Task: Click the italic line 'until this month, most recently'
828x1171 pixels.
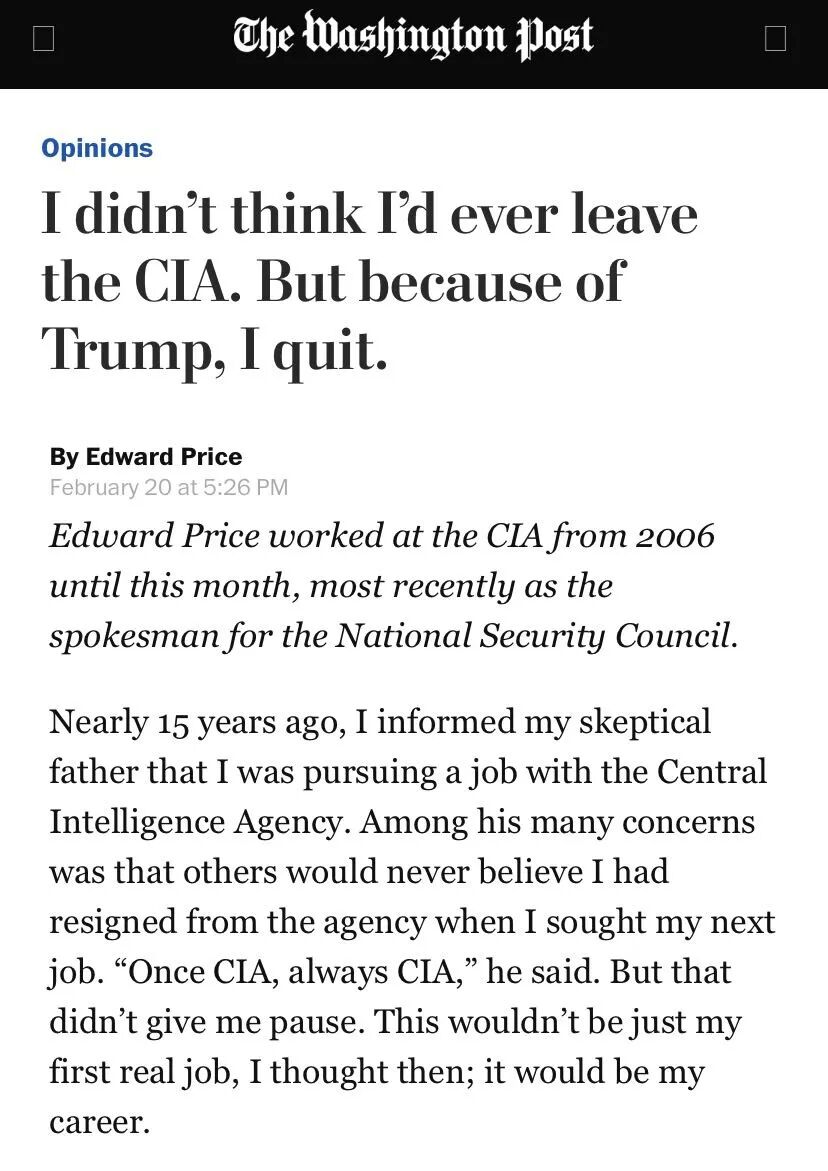Action: coord(331,586)
